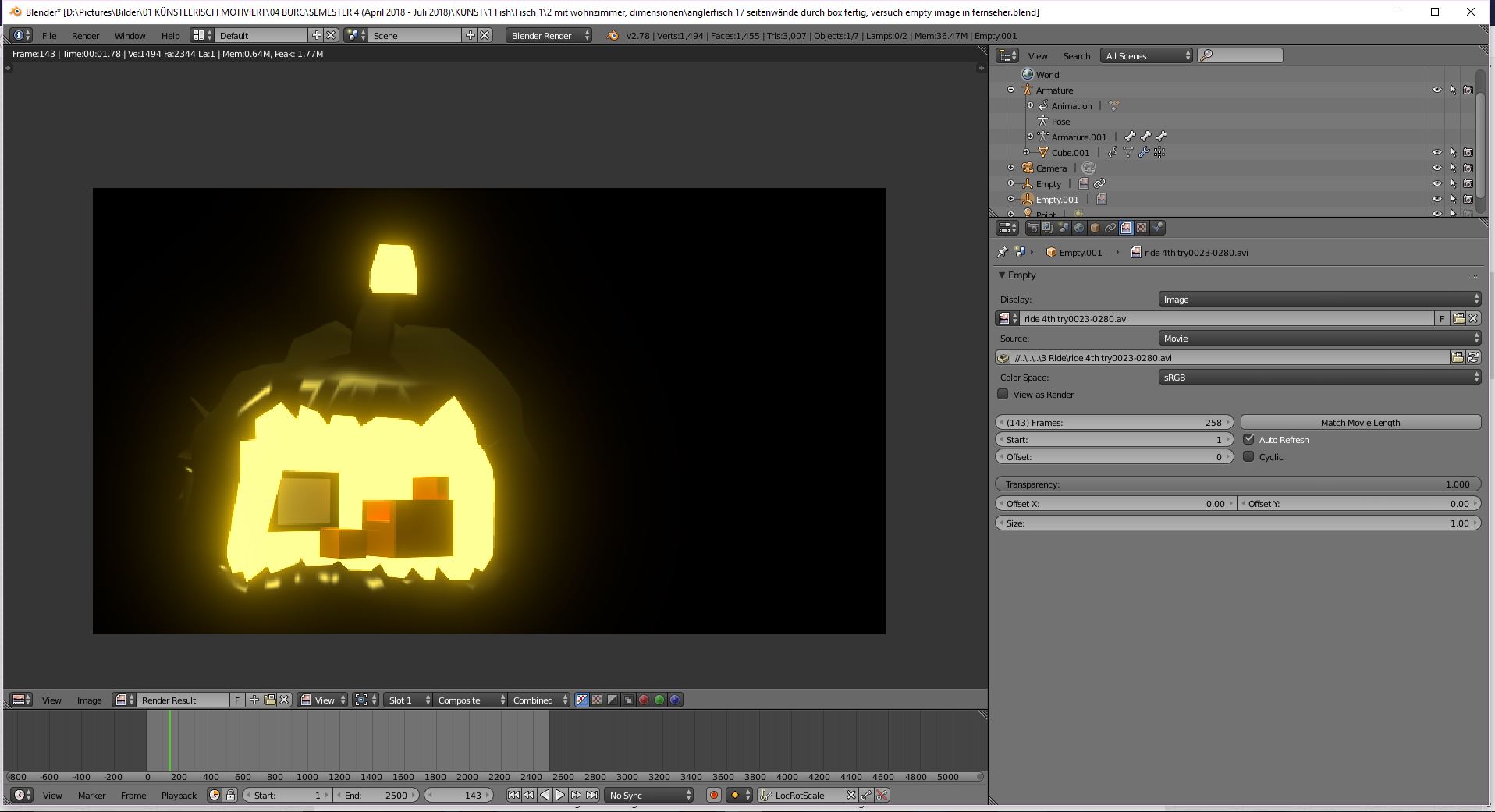Show blue channel in image editor
Image resolution: width=1495 pixels, height=812 pixels.
(x=675, y=700)
